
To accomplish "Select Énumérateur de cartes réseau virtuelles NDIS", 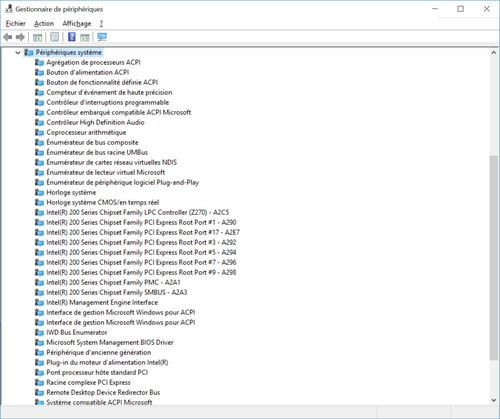I will point(112,162).
